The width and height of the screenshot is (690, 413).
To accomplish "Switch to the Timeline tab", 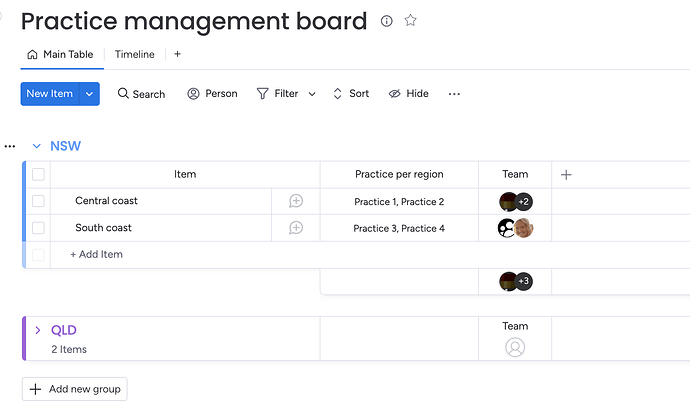I will (134, 54).
